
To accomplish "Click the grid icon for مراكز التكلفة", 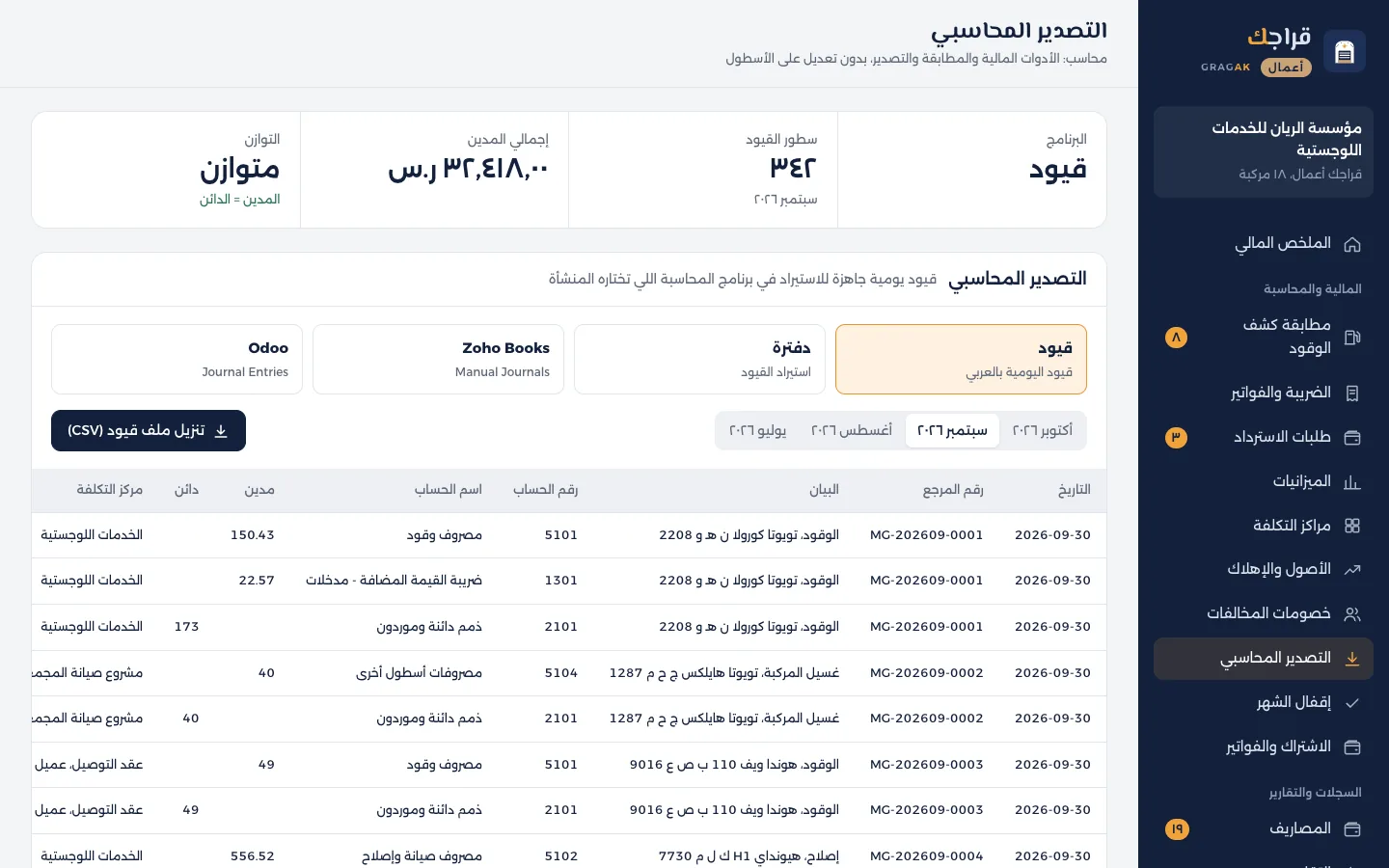I will 1352,526.
